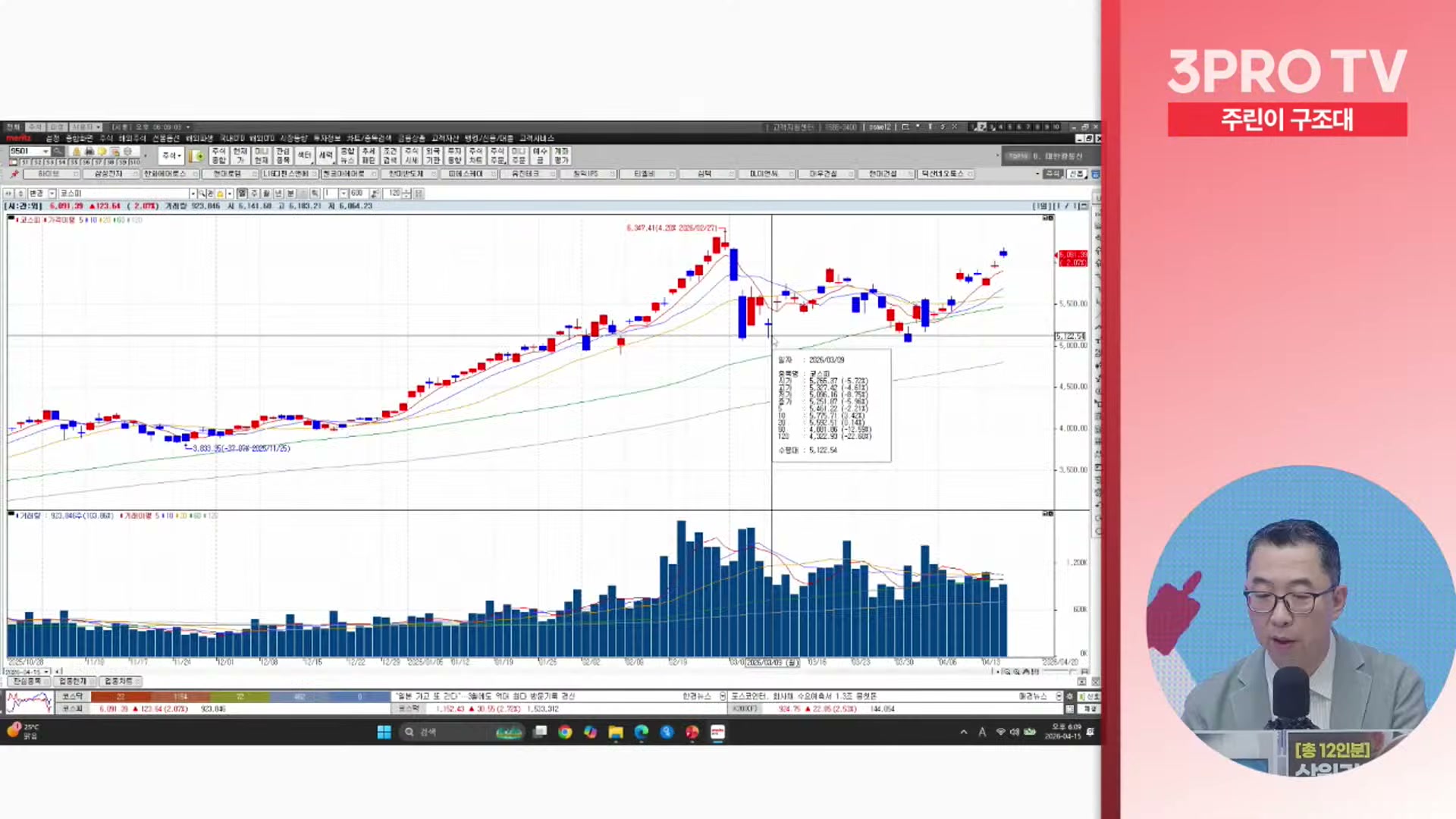Open the 해외주식 menu in menu bar
The image size is (1456, 819).
pos(132,138)
